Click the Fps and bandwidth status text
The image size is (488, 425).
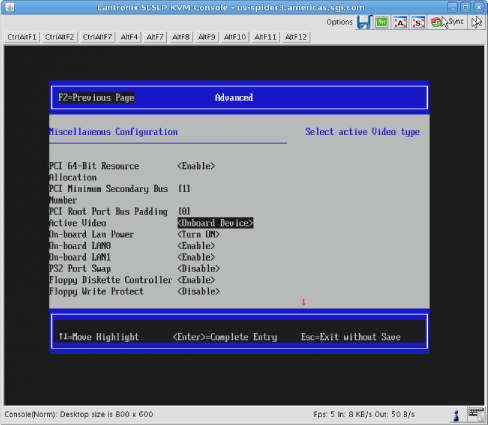(x=364, y=414)
